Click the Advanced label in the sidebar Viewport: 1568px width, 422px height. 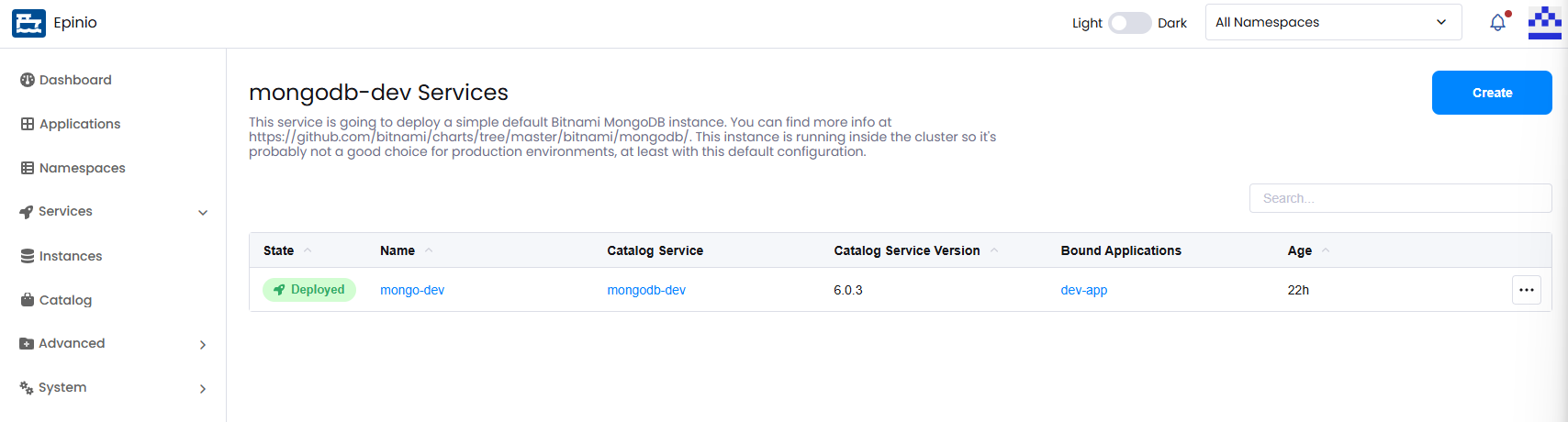coord(72,343)
